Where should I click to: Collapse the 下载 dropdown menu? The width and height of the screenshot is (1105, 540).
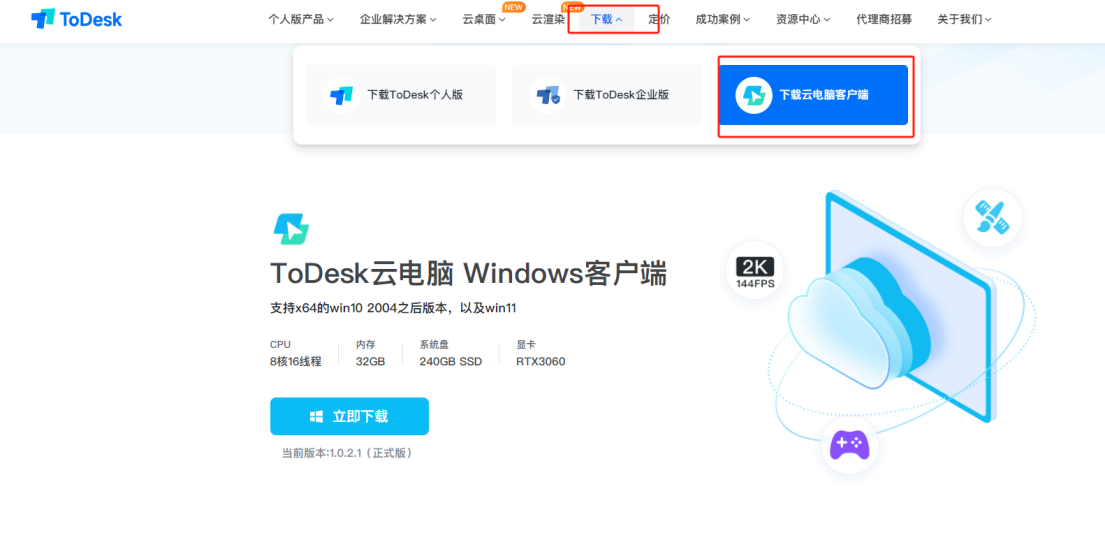606,19
